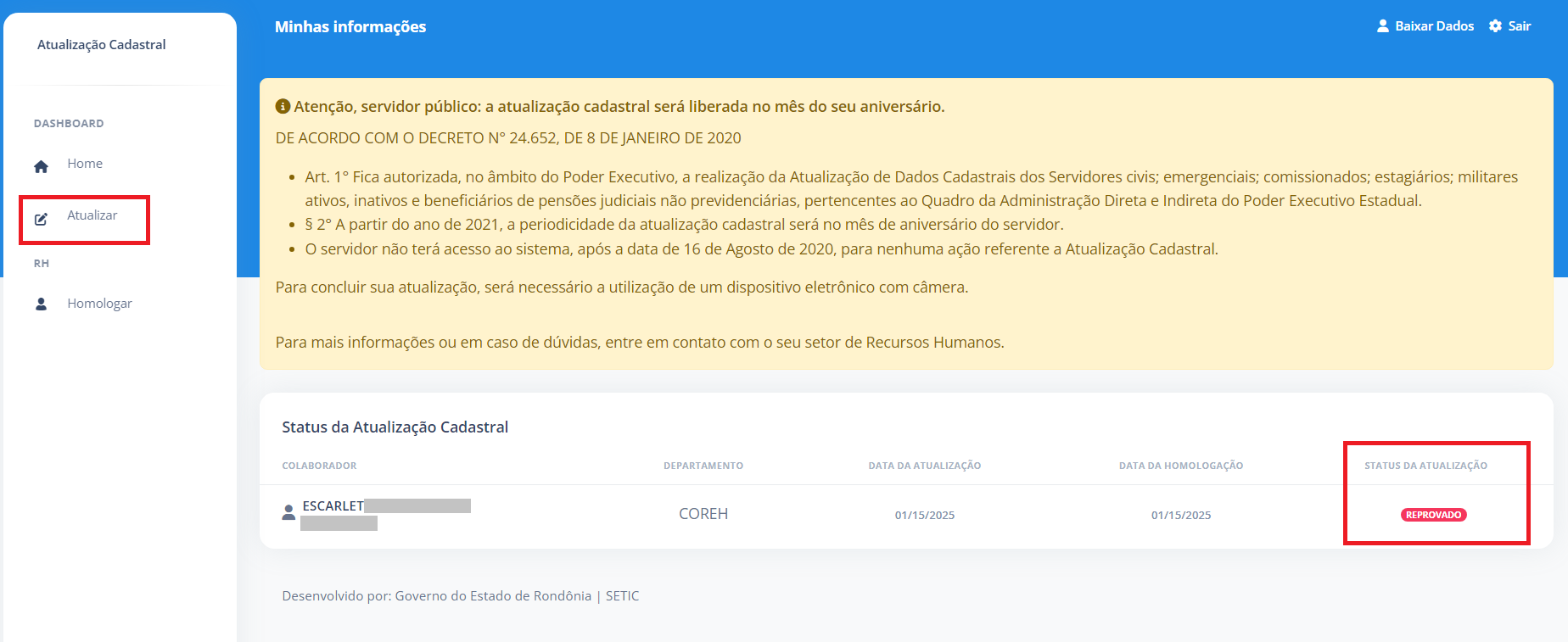Screen dimensions: 1568x642
Task: Click Sair to log out
Action: 1520,26
